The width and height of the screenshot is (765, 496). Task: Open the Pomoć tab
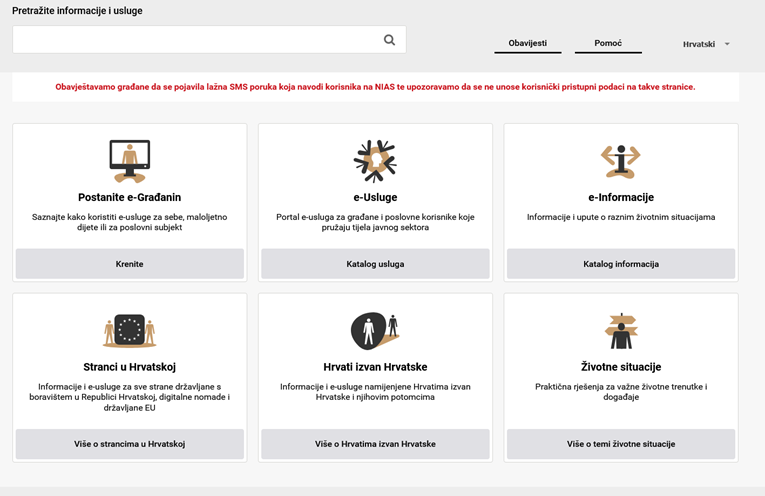[608, 44]
